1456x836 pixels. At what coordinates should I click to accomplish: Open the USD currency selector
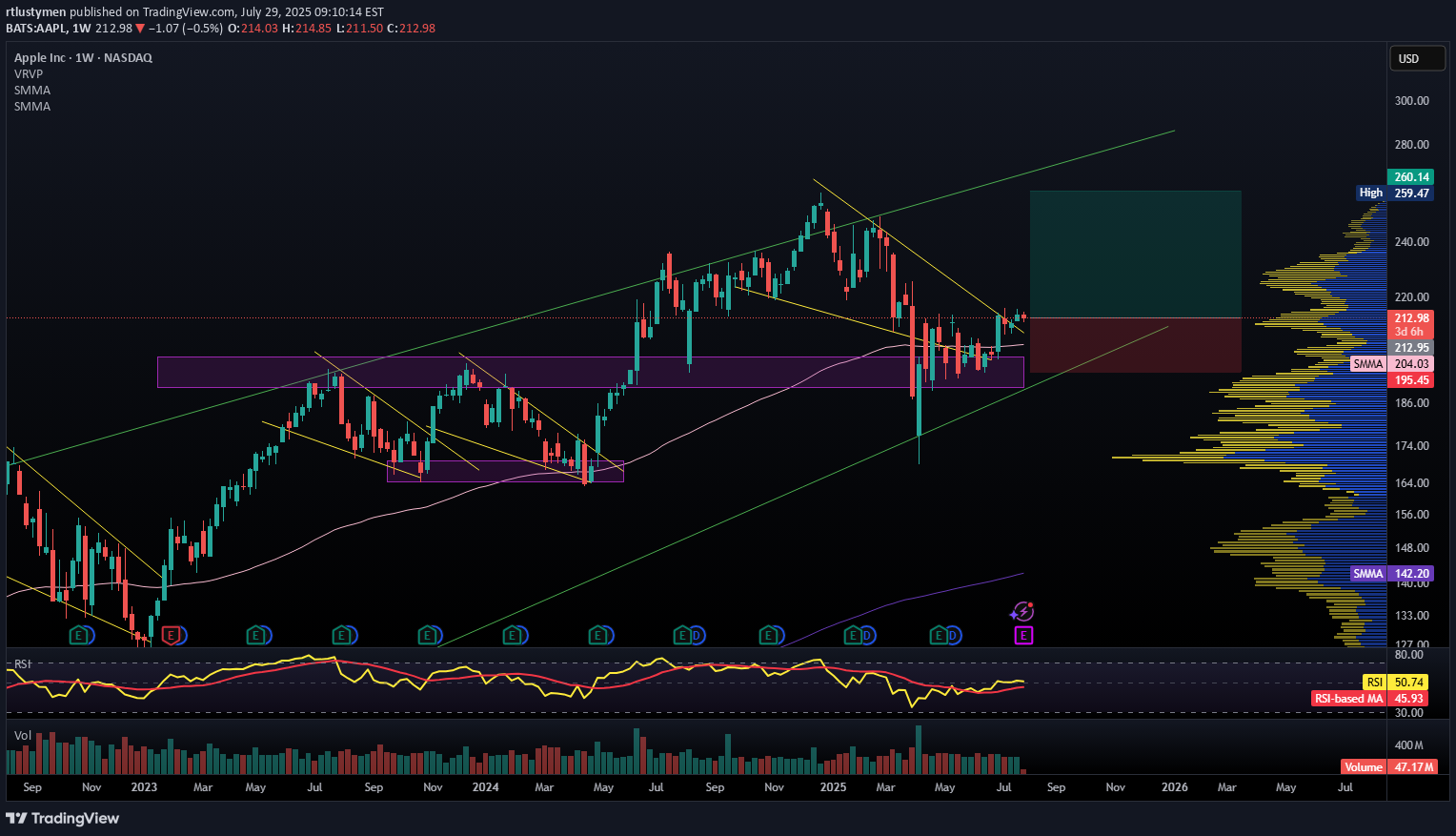tap(1415, 58)
